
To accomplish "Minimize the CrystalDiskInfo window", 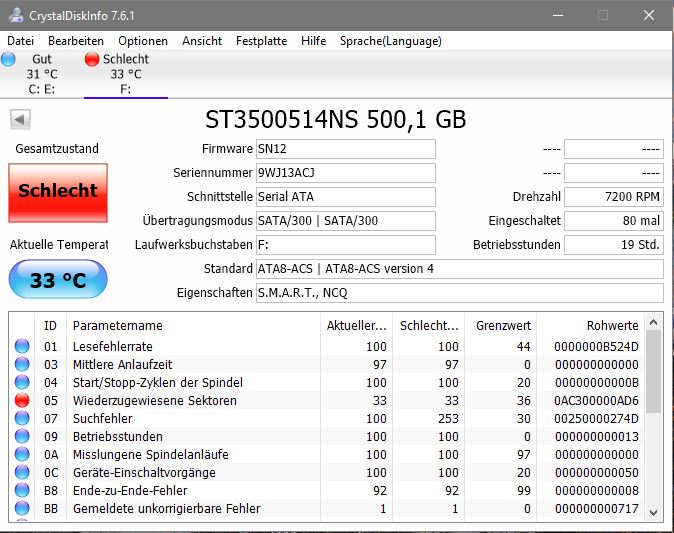I will (558, 15).
